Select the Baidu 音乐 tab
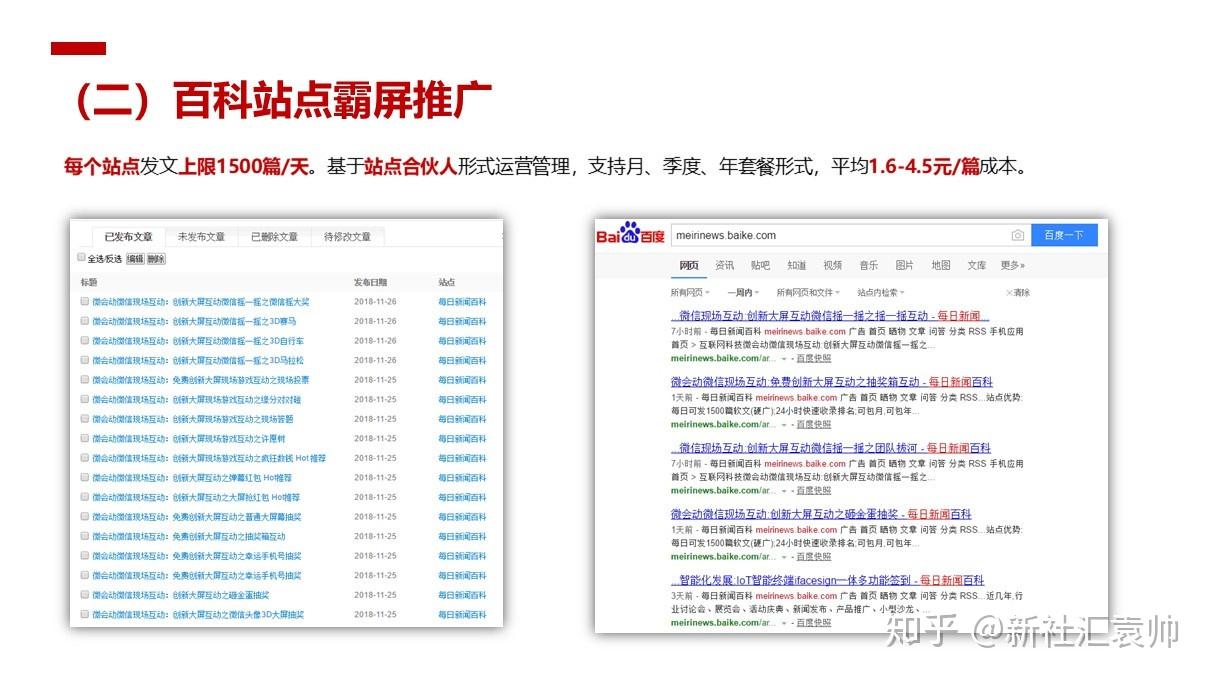 click(x=868, y=265)
